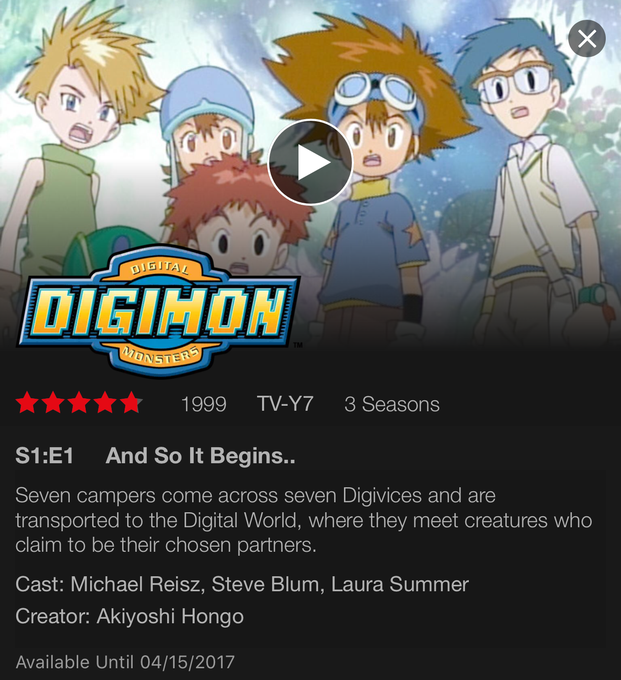Click the S1:E1 episode indicator

[45, 456]
